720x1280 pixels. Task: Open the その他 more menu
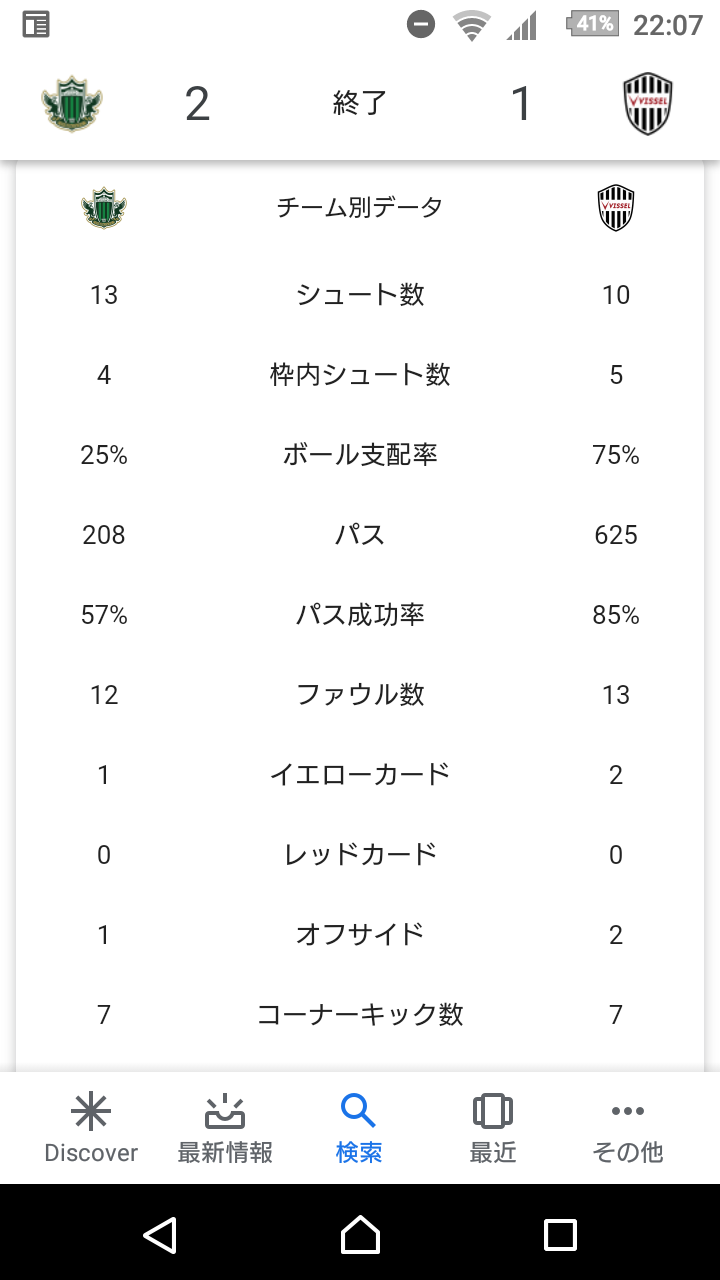(627, 1128)
